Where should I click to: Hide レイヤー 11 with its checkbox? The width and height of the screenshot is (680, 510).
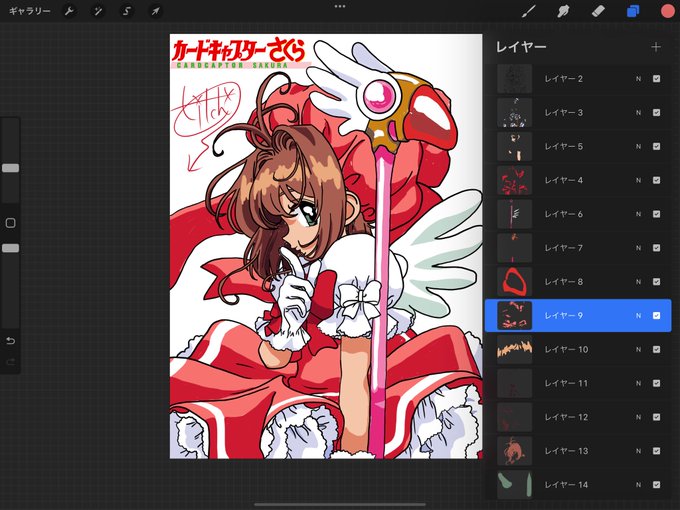pos(657,383)
